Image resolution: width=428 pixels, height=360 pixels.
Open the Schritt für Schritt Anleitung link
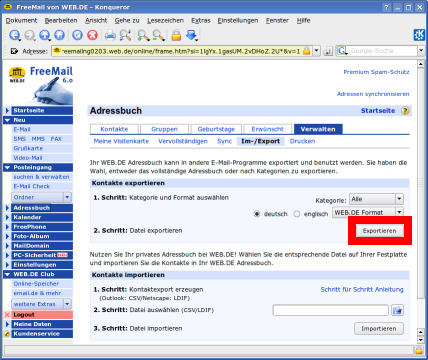coord(362,289)
